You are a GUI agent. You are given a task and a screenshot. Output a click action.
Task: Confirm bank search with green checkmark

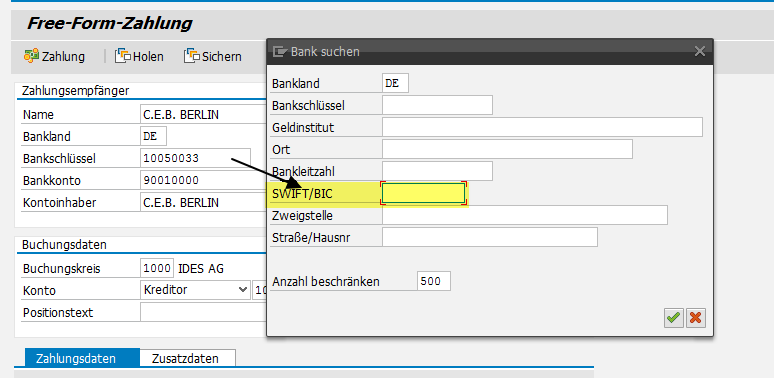(x=674, y=318)
